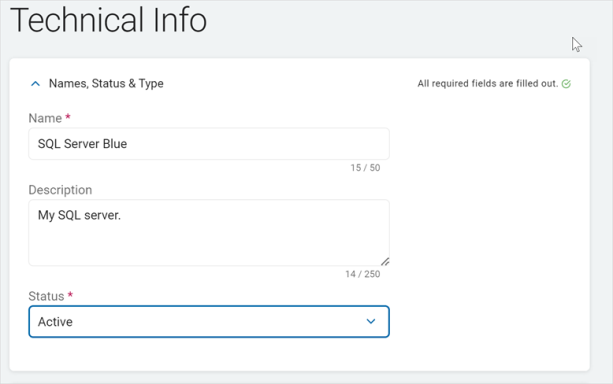
Task: Click the Technical Info page heading
Action: (108, 20)
